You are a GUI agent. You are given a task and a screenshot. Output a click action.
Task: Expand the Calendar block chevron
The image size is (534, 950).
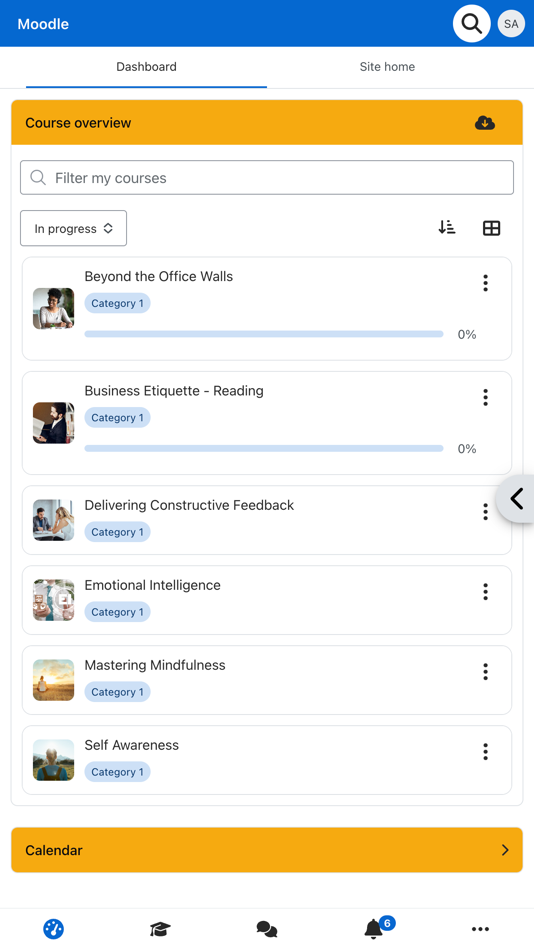505,850
